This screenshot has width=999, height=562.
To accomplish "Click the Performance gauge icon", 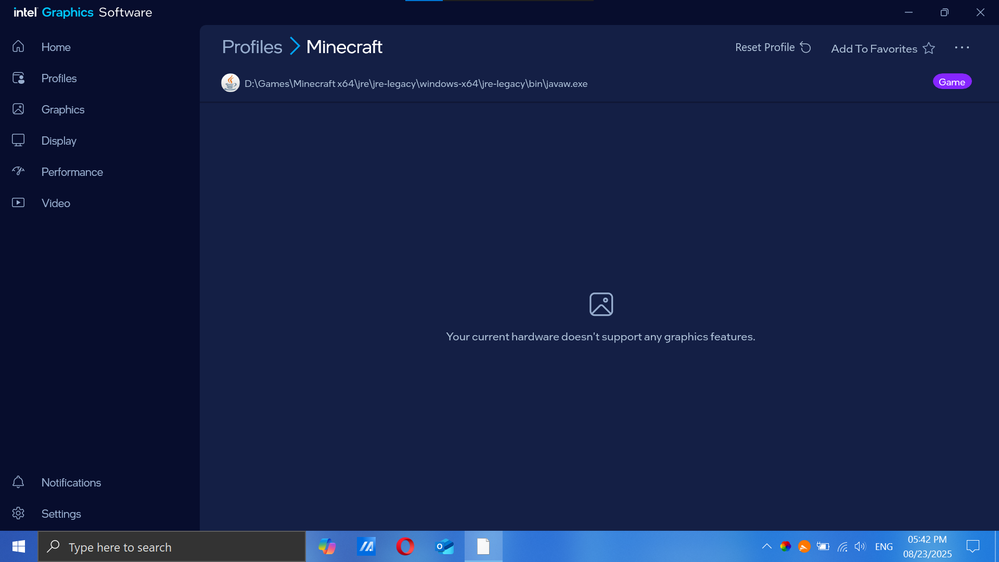I will click(18, 171).
